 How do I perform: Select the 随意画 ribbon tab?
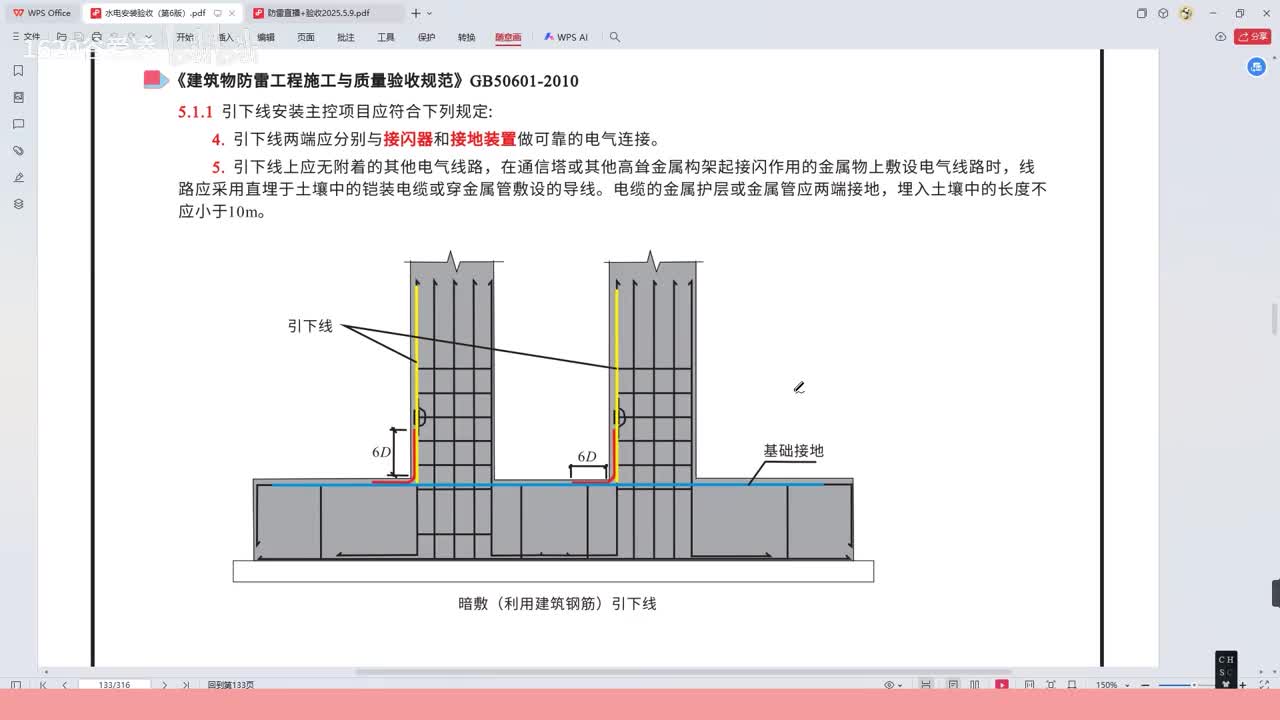[x=508, y=37]
